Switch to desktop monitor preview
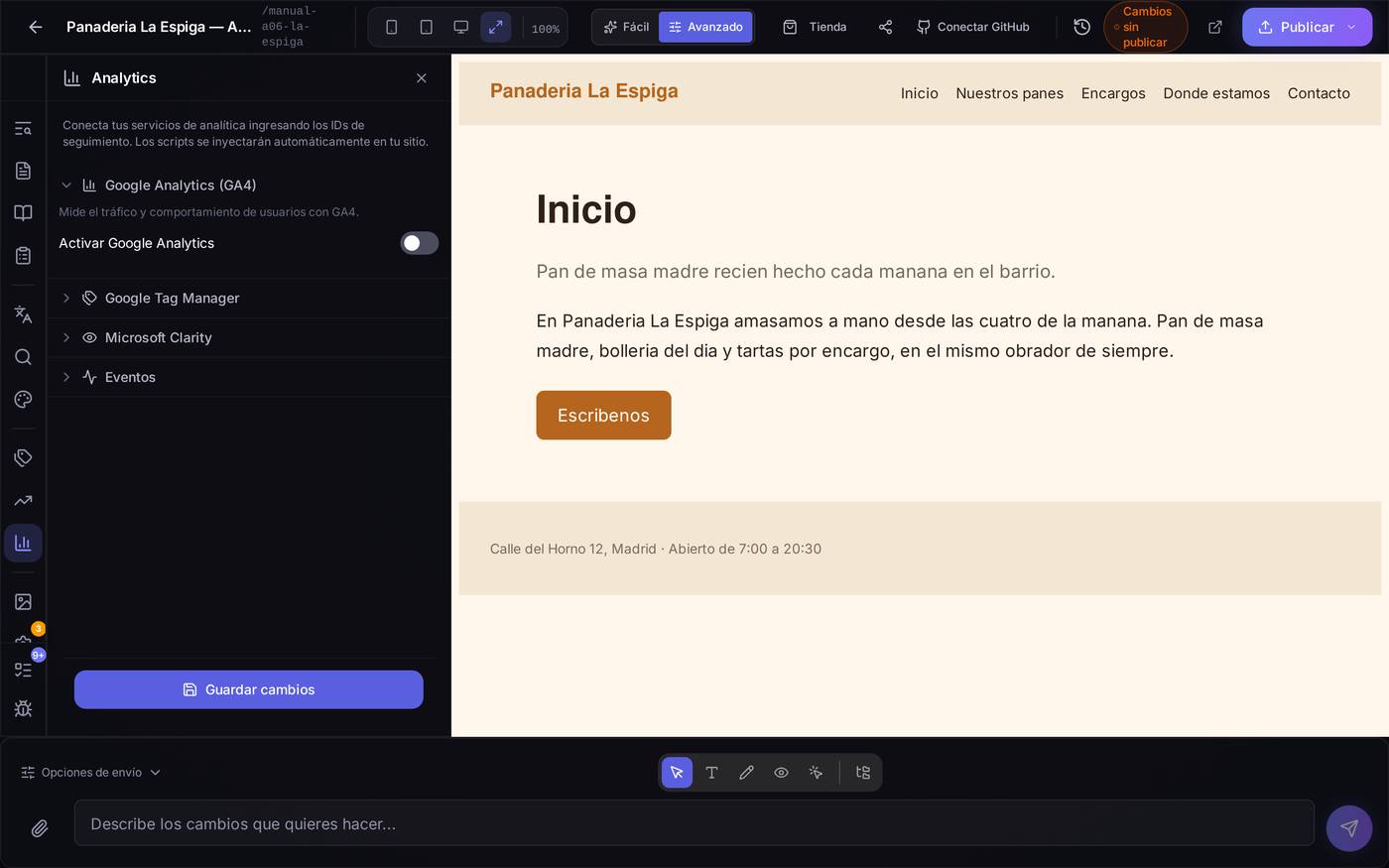The width and height of the screenshot is (1389, 868). click(x=461, y=27)
